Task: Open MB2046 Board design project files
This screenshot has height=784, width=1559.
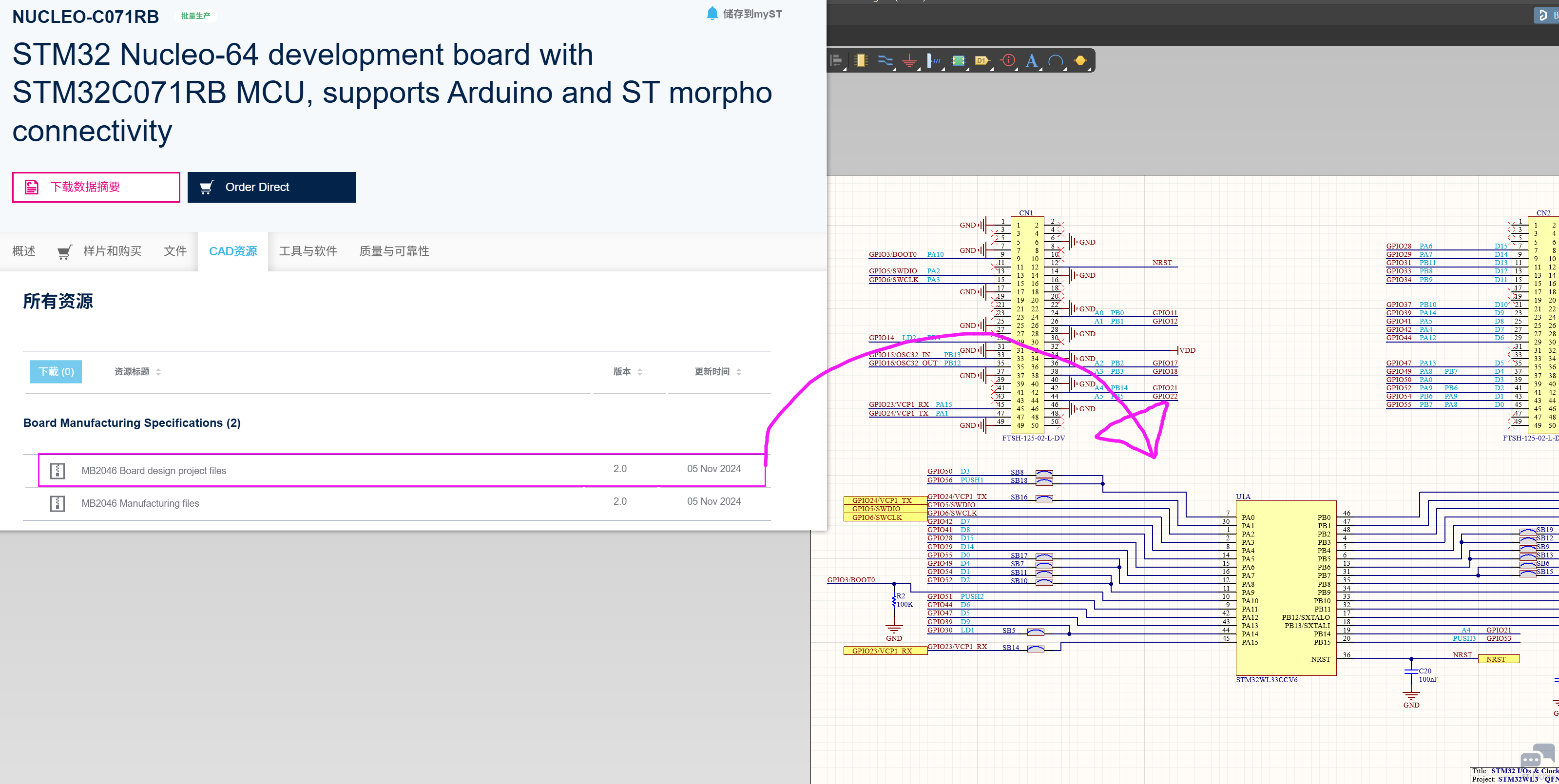Action: tap(154, 471)
